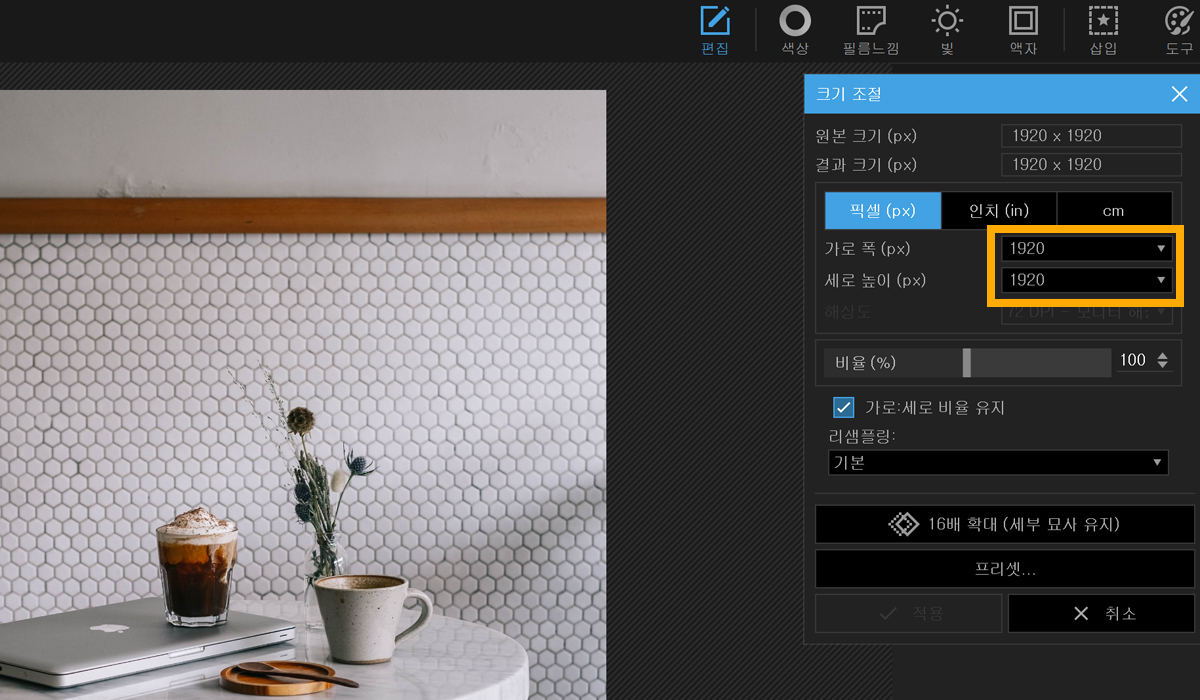1200x700 pixels.
Task: Close the 크기 조절 resize panel
Action: coord(1179,94)
